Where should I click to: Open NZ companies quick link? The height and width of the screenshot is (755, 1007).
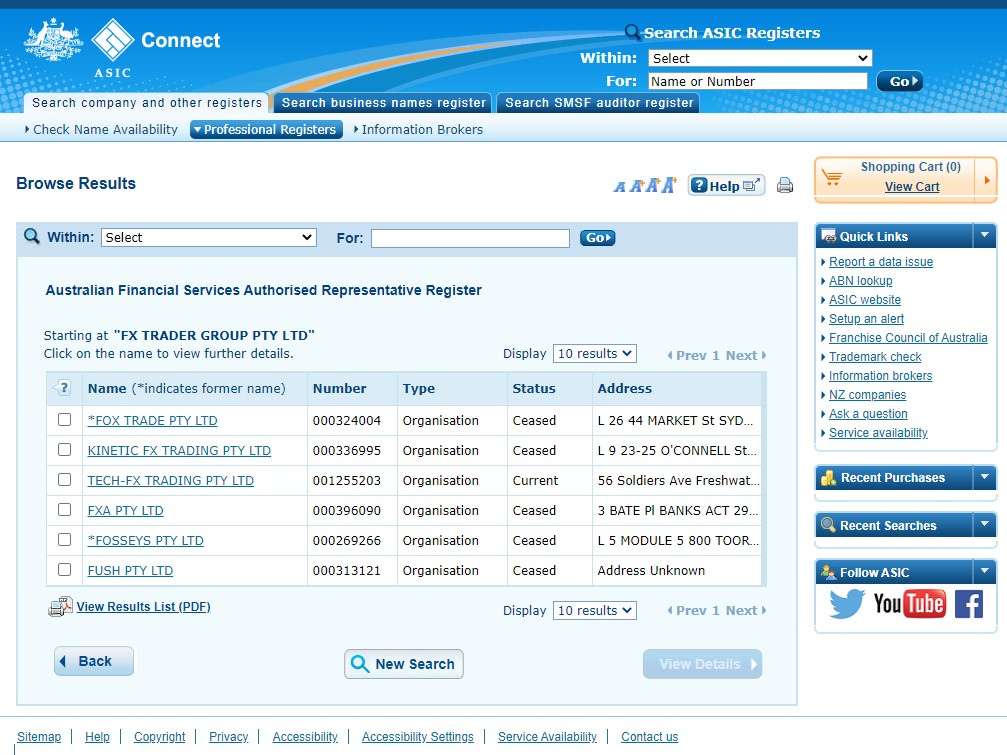click(x=867, y=395)
